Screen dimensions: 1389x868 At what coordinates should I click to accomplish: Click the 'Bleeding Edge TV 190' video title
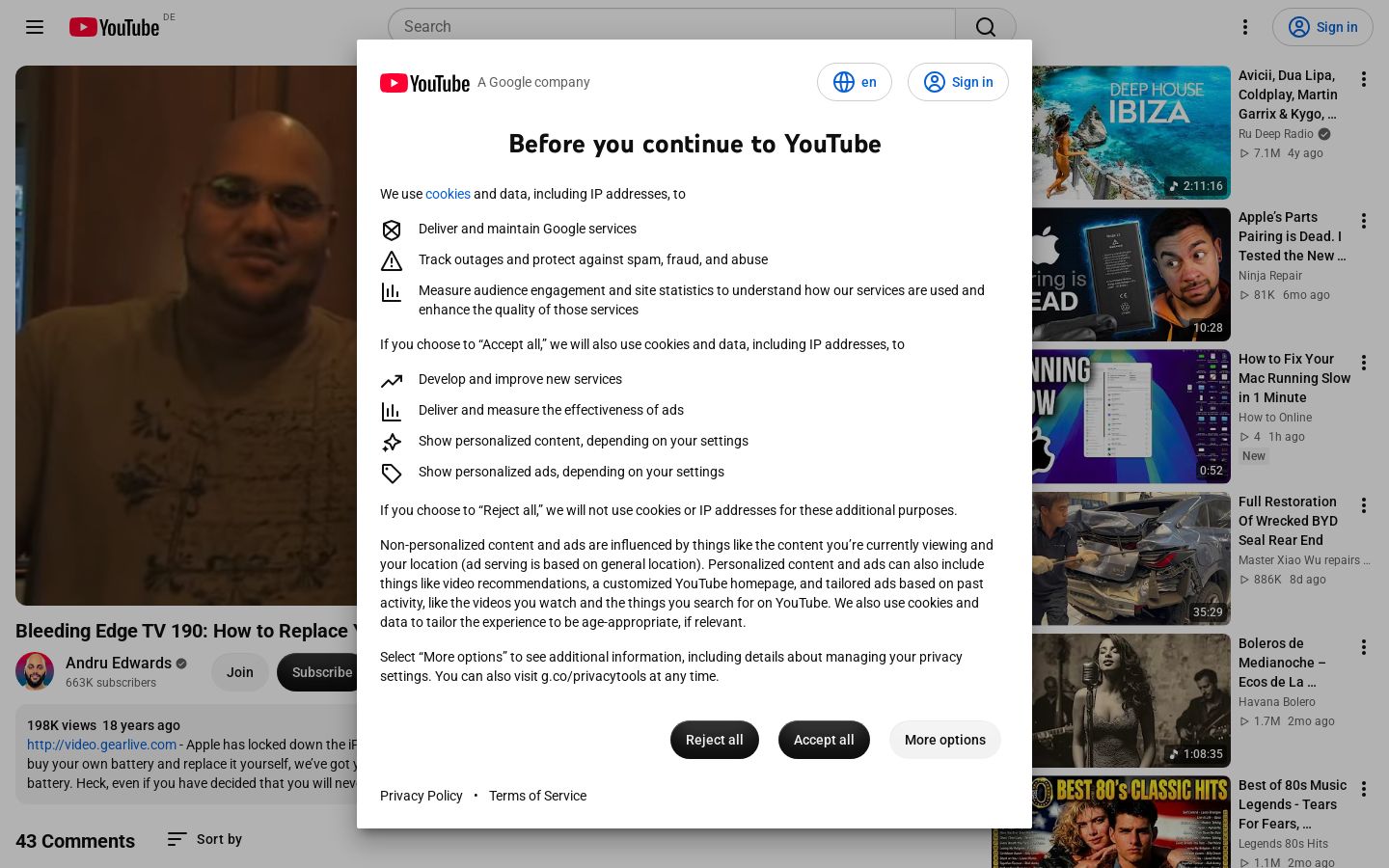pyautogui.click(x=186, y=631)
